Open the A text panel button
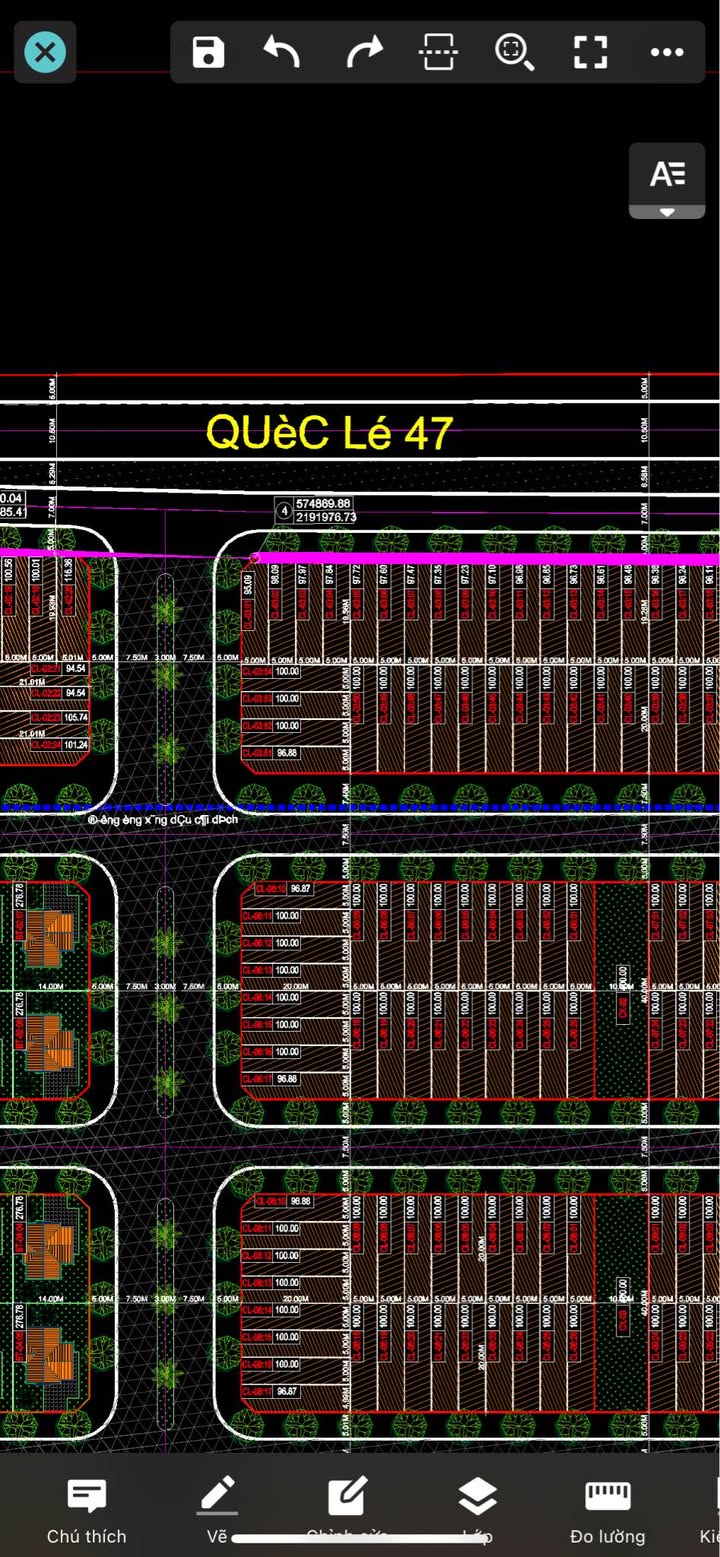Viewport: 720px width, 1557px height. 667,174
